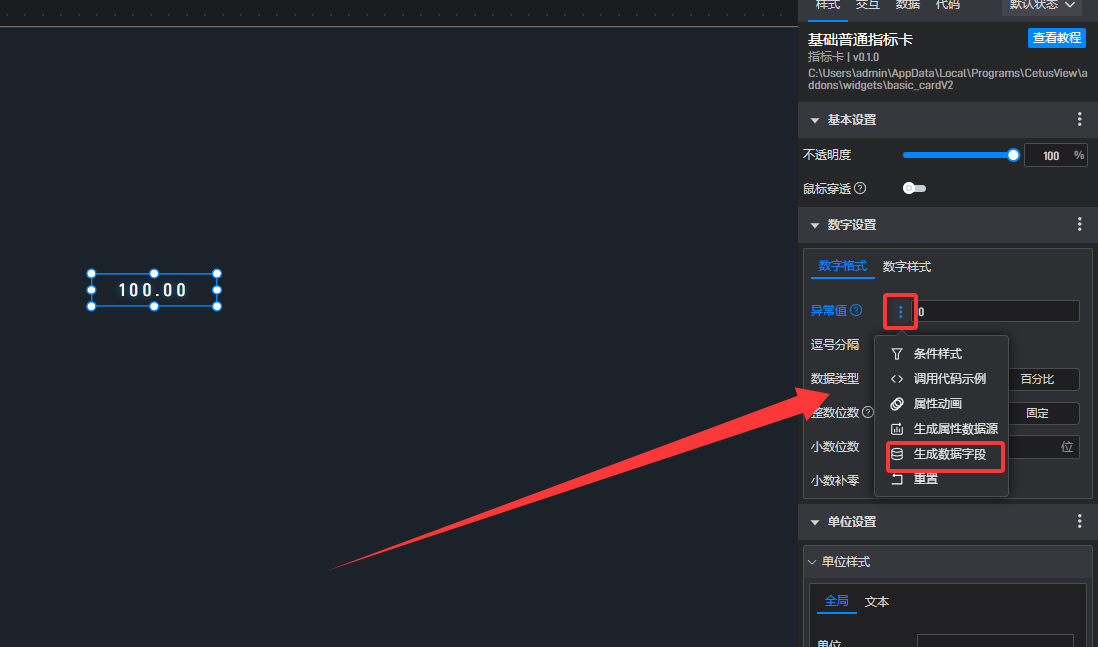Screen dimensions: 1098x647
Task: Open the 基本设置 section's more-options dots
Action: tap(1079, 119)
